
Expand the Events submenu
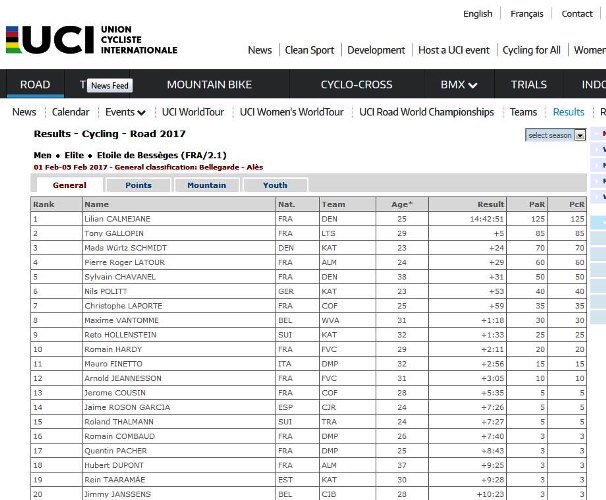tap(126, 112)
